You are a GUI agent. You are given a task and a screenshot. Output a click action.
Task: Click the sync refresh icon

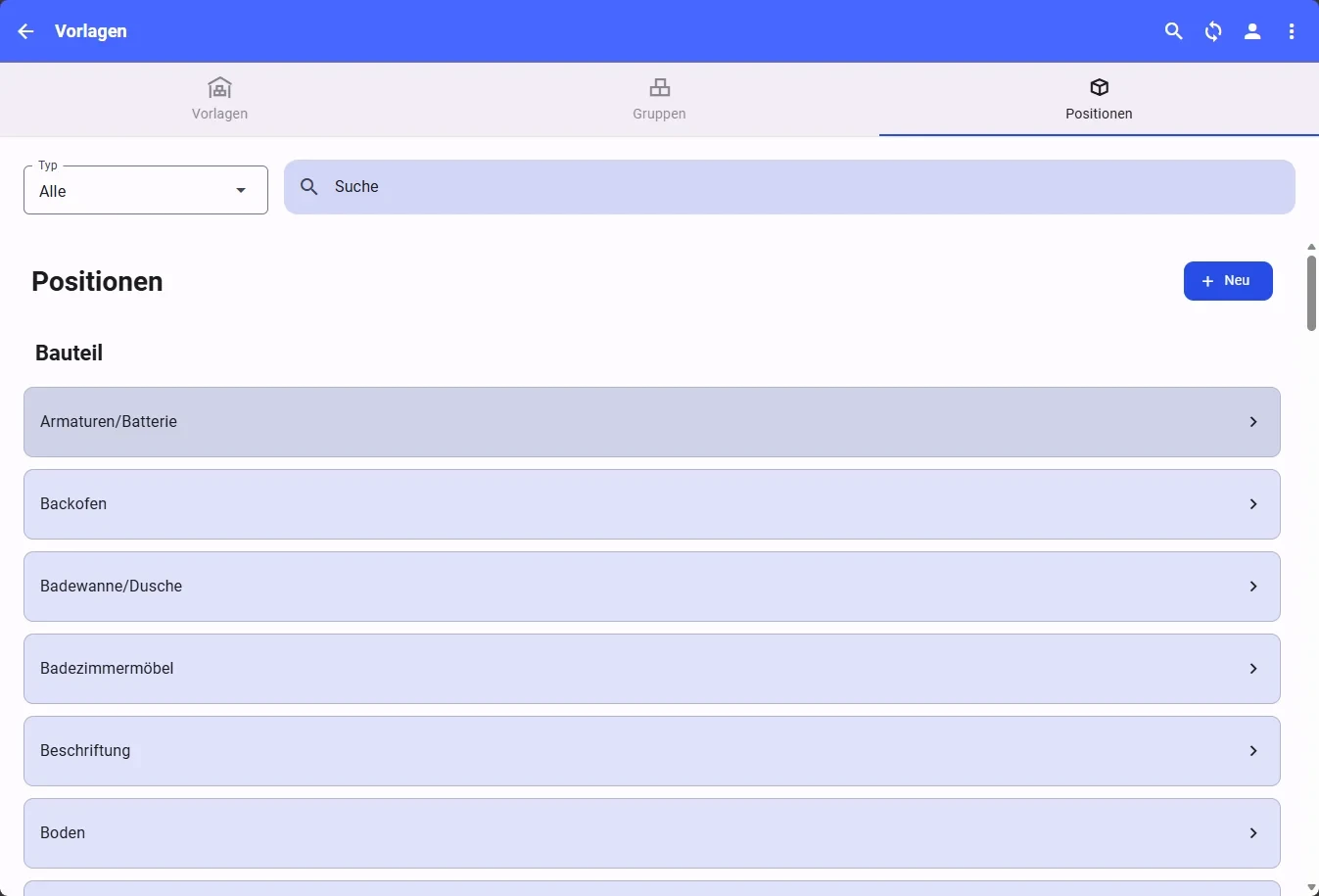[1213, 31]
